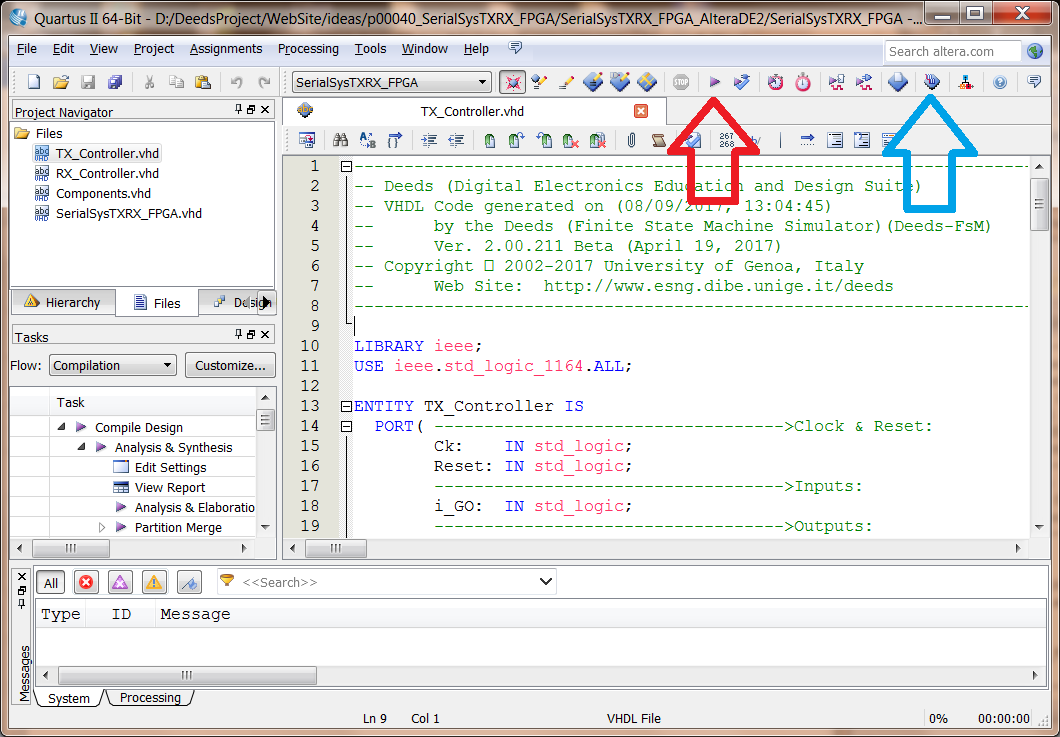Pin the Project Navigator panel
Screen dimensions: 1060x737
239,110
